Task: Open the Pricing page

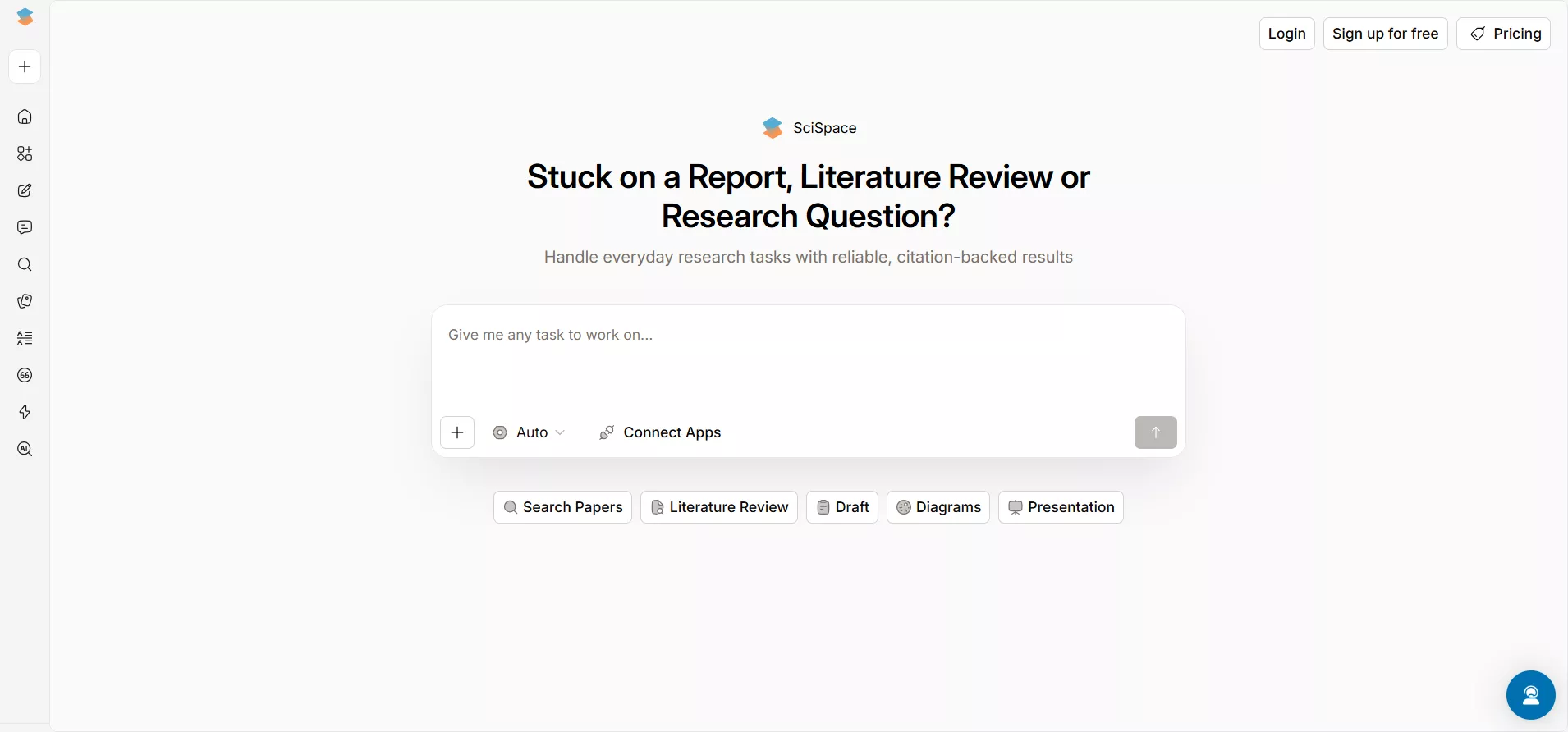Action: point(1504,34)
